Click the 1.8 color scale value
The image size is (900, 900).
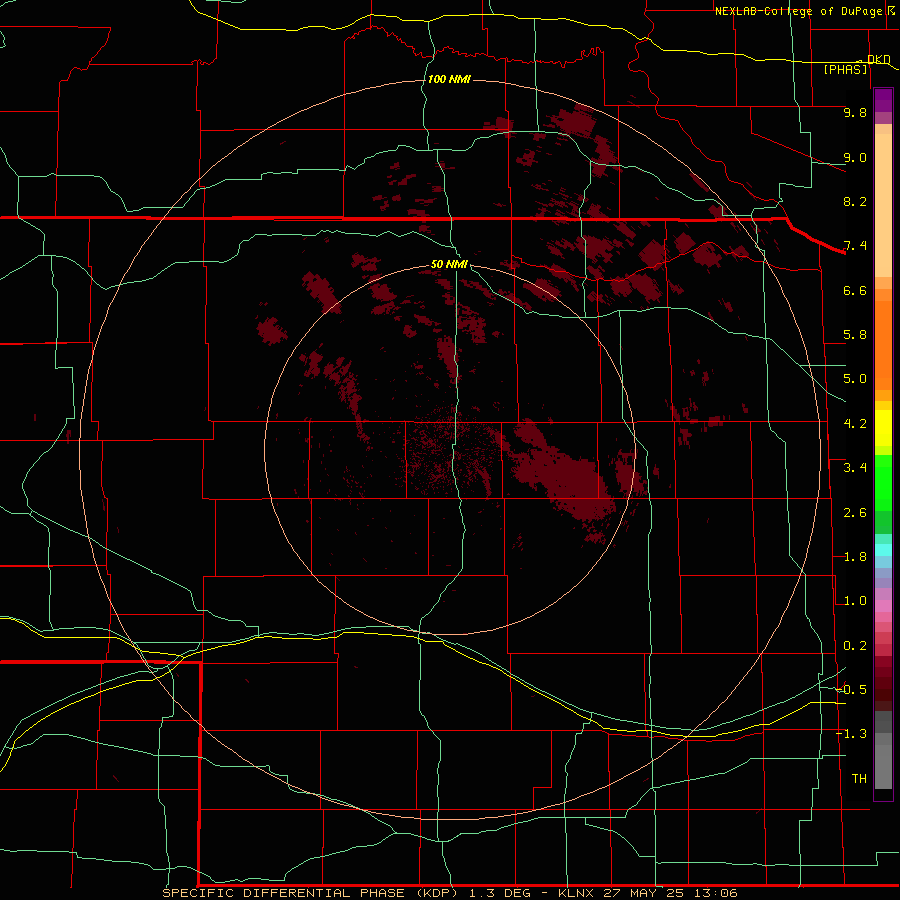tap(855, 557)
